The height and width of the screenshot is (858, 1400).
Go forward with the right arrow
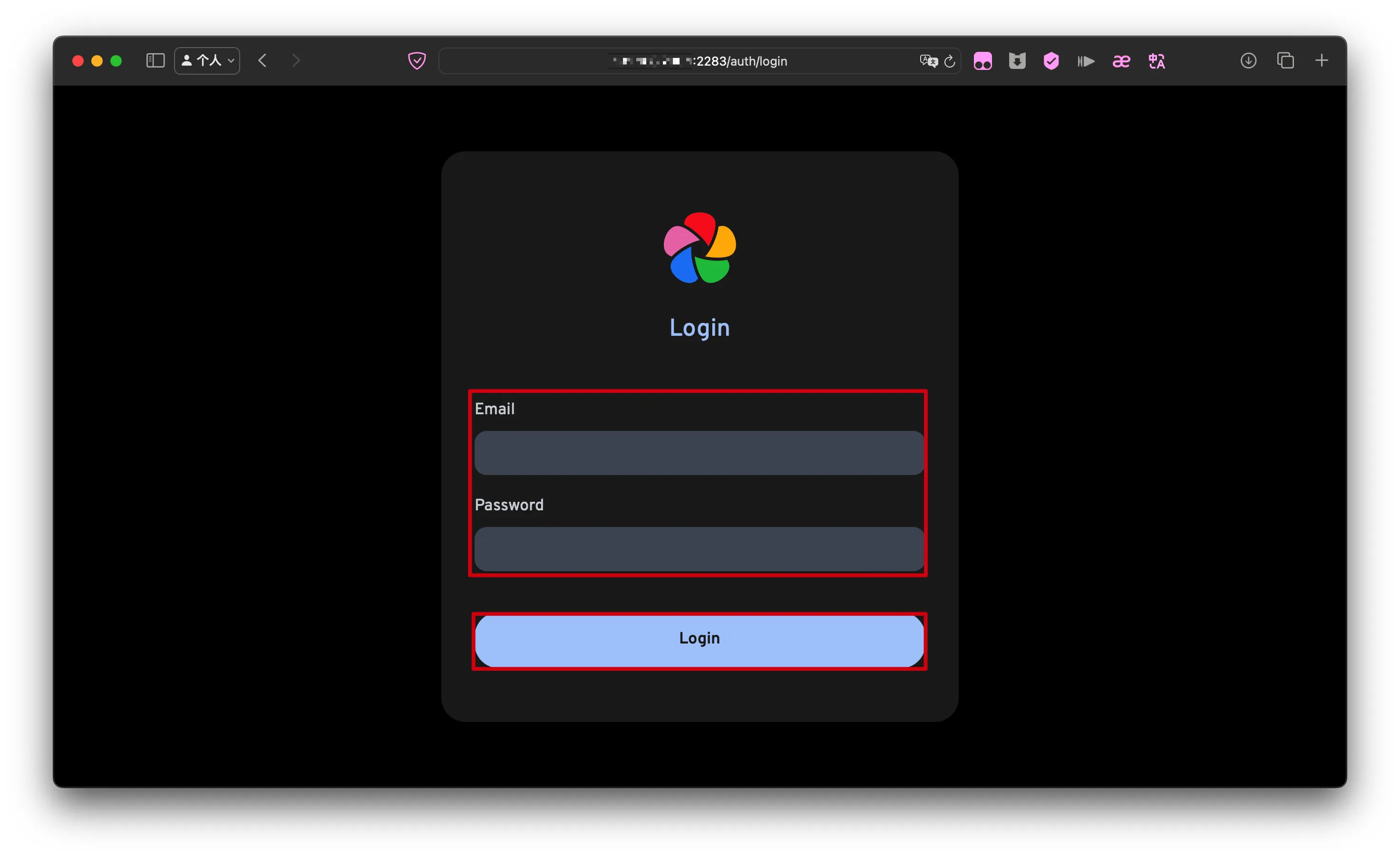[x=295, y=61]
